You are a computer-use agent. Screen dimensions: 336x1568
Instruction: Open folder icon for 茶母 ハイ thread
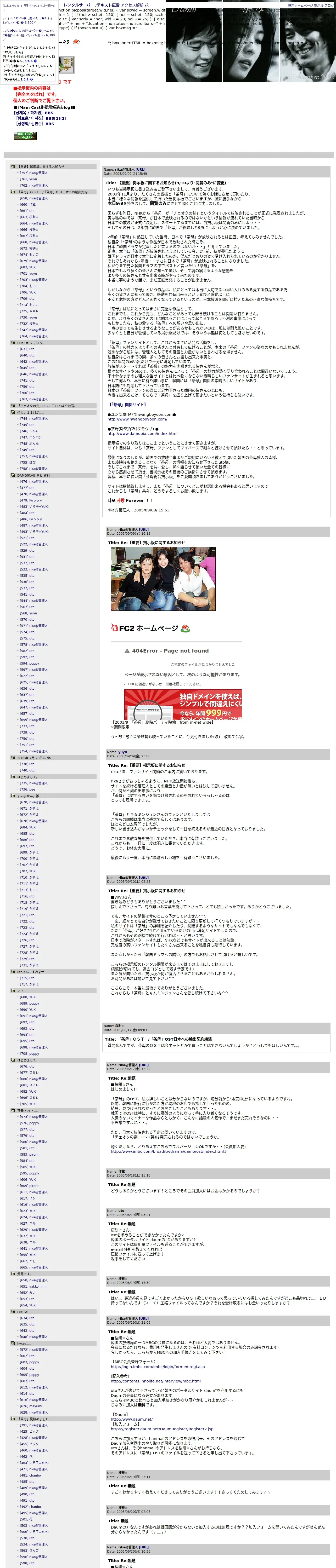coord(13,1110)
